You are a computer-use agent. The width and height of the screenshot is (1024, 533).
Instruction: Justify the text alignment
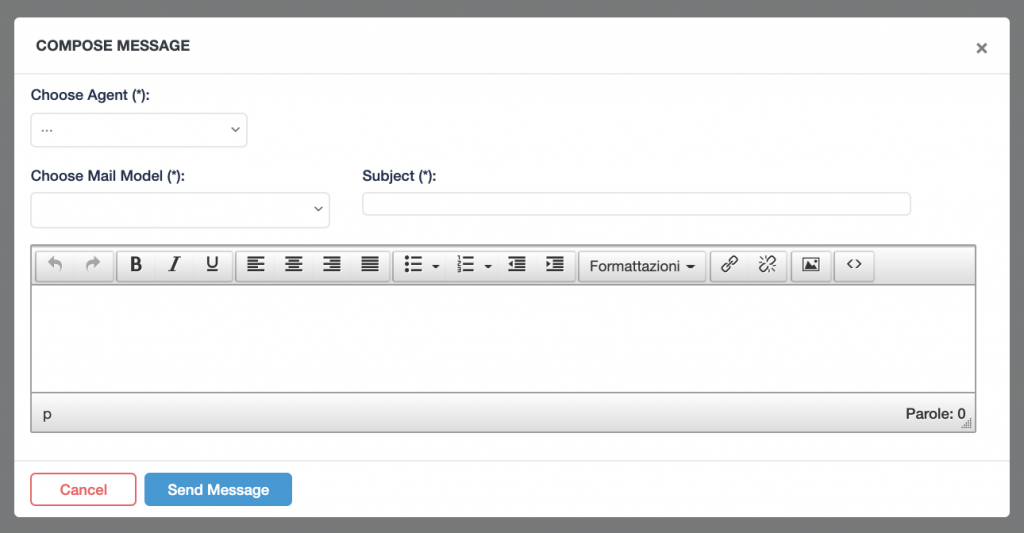click(370, 265)
